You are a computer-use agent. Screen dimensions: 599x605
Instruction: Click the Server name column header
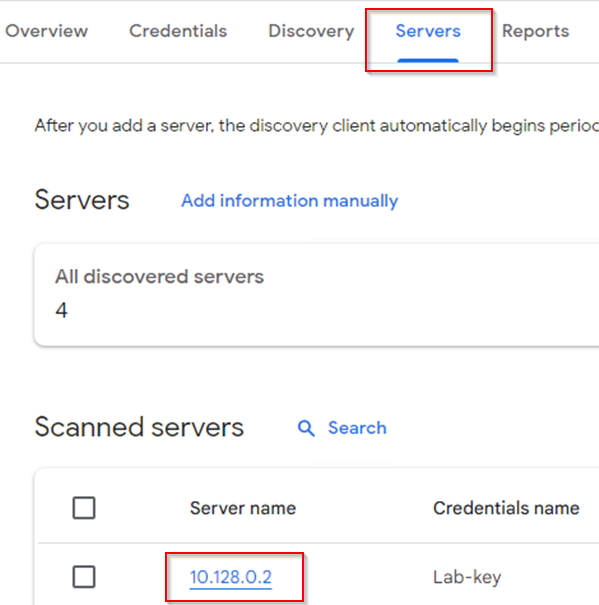[x=243, y=508]
